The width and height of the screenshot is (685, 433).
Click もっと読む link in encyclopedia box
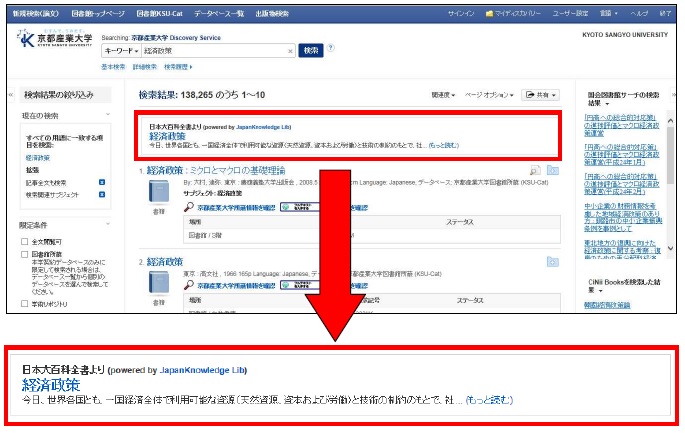pyautogui.click(x=443, y=145)
